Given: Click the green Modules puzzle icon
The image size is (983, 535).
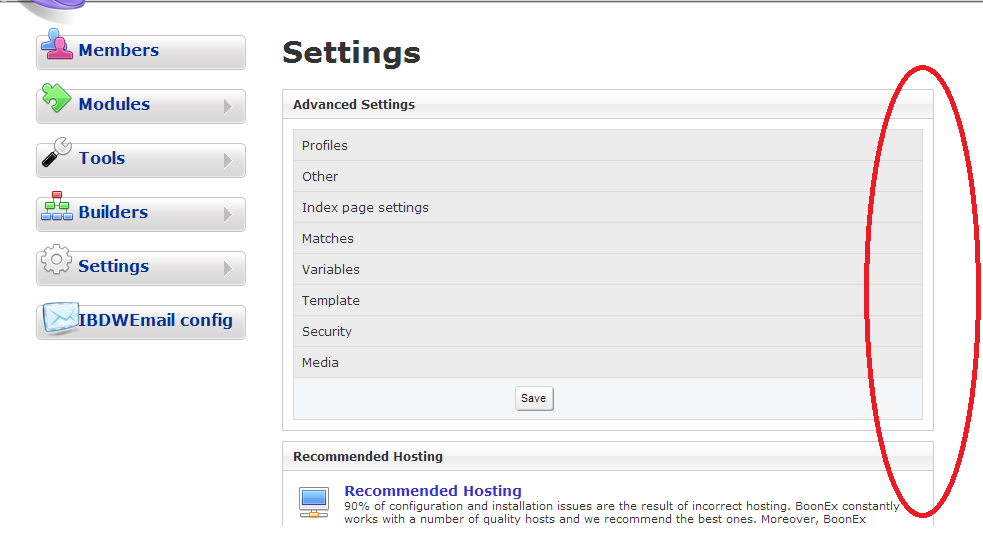Looking at the screenshot, I should 57,99.
